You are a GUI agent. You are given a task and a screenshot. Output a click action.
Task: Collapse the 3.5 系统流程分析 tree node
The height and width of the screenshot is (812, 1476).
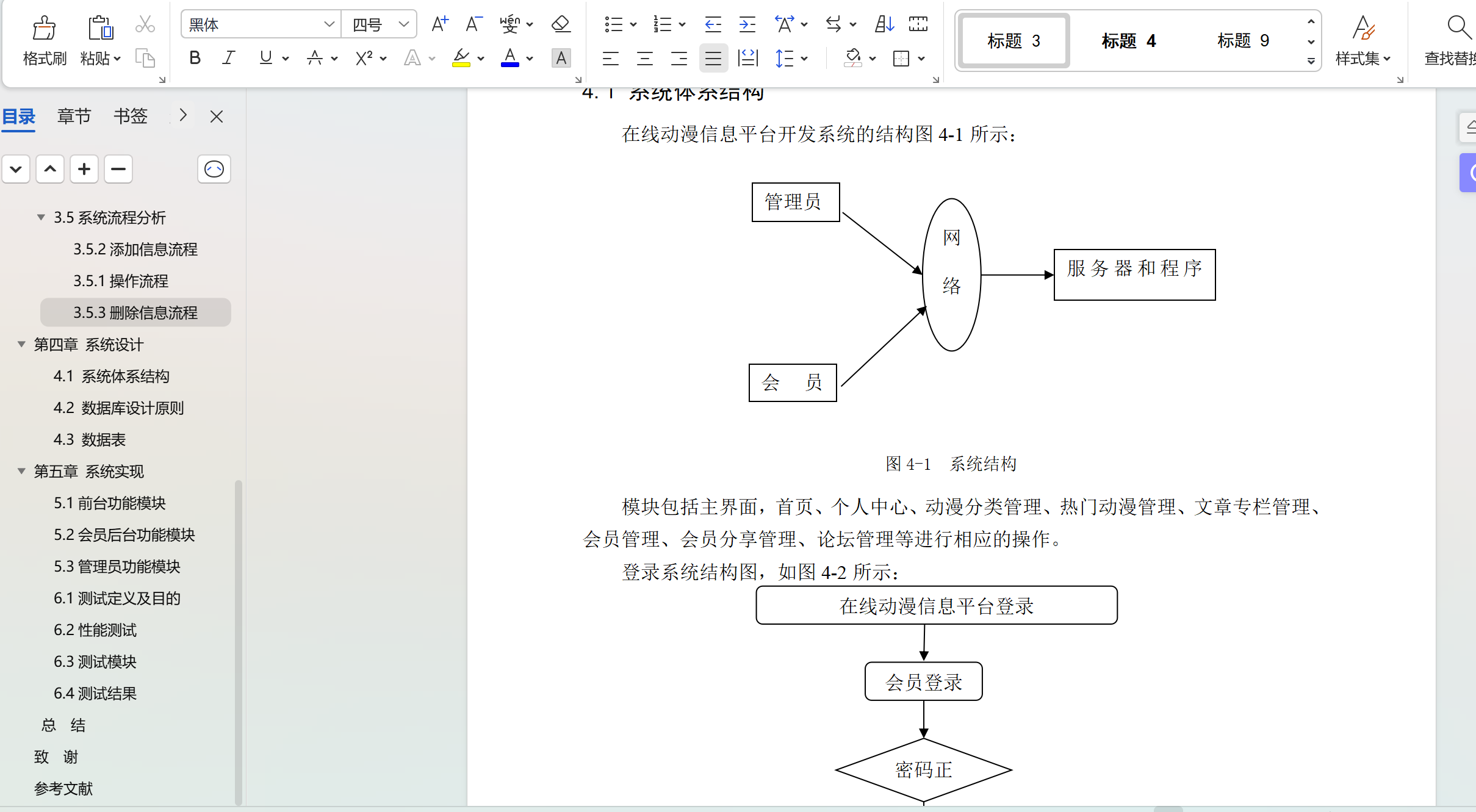(x=41, y=217)
